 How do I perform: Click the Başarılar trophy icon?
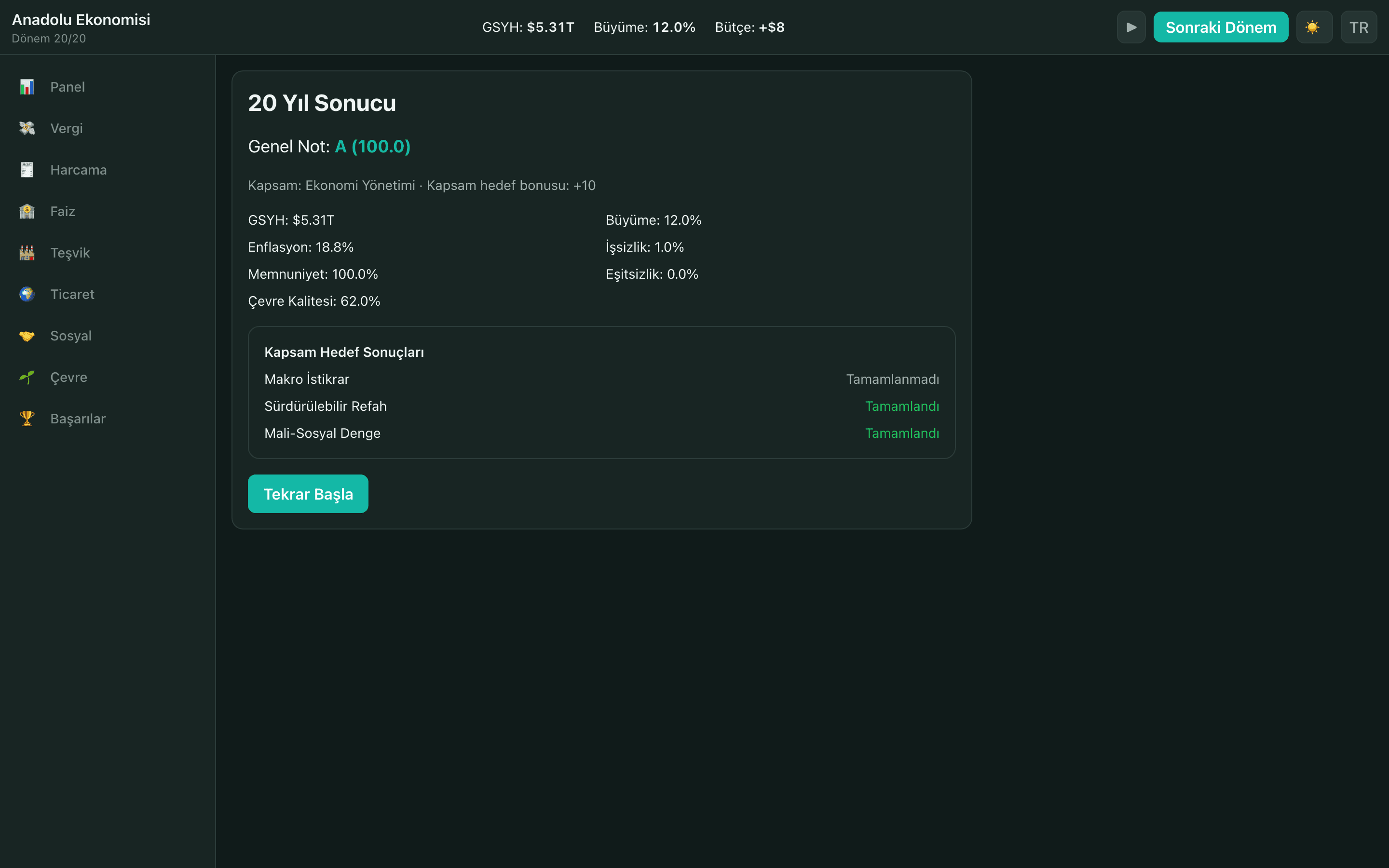pyautogui.click(x=27, y=419)
